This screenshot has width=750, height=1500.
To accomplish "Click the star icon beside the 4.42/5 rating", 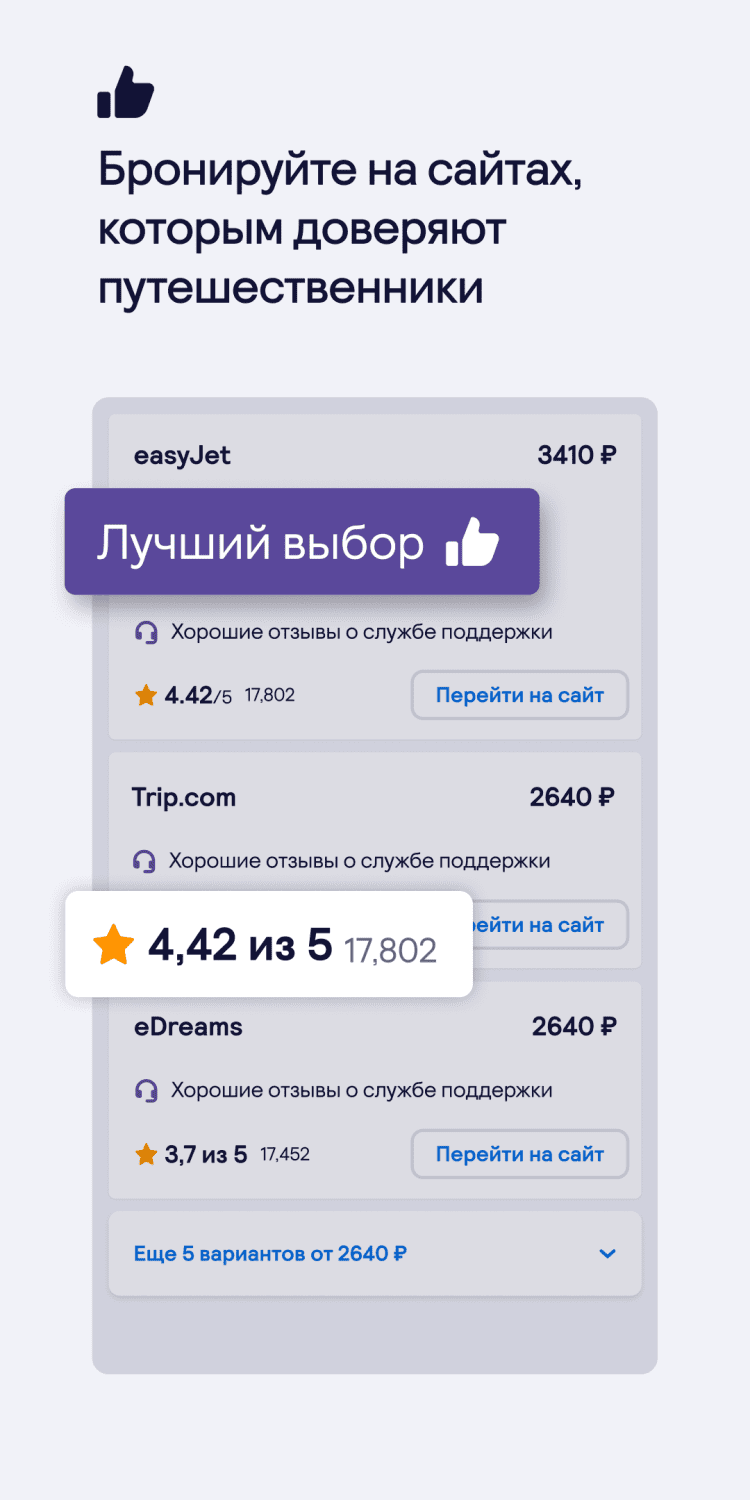I will (x=146, y=695).
